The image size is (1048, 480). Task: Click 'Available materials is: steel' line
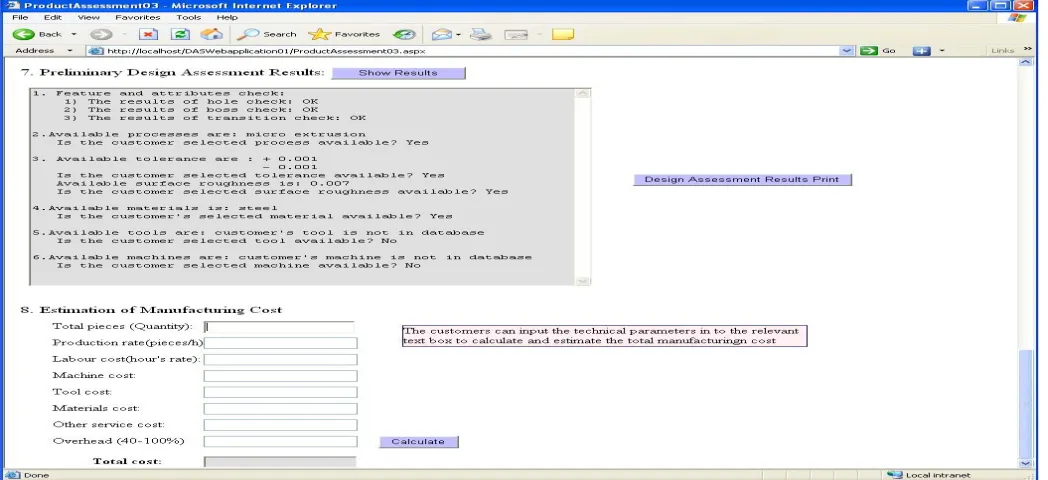[x=155, y=208]
